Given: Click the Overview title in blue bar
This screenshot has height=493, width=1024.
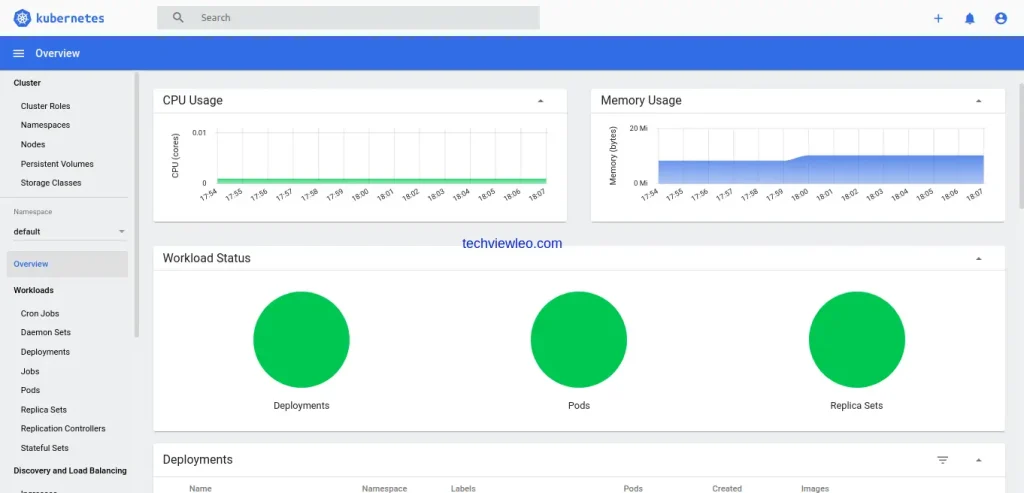Looking at the screenshot, I should [57, 54].
